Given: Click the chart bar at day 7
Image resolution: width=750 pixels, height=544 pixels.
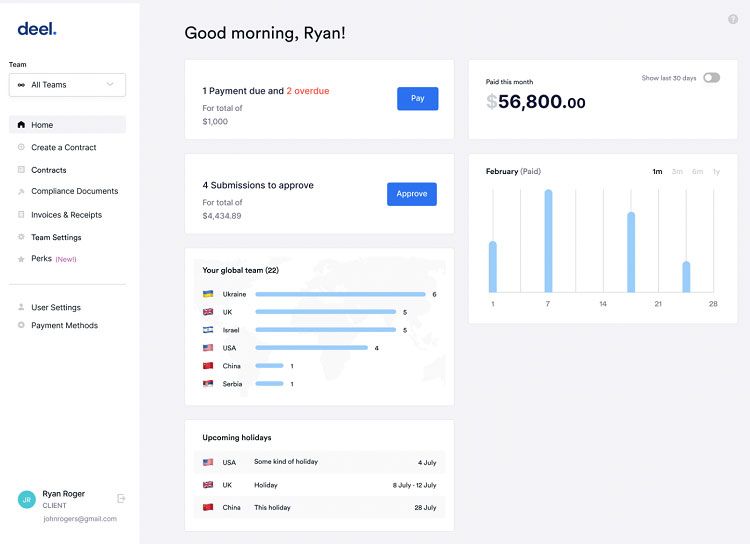Looking at the screenshot, I should pyautogui.click(x=548, y=241).
